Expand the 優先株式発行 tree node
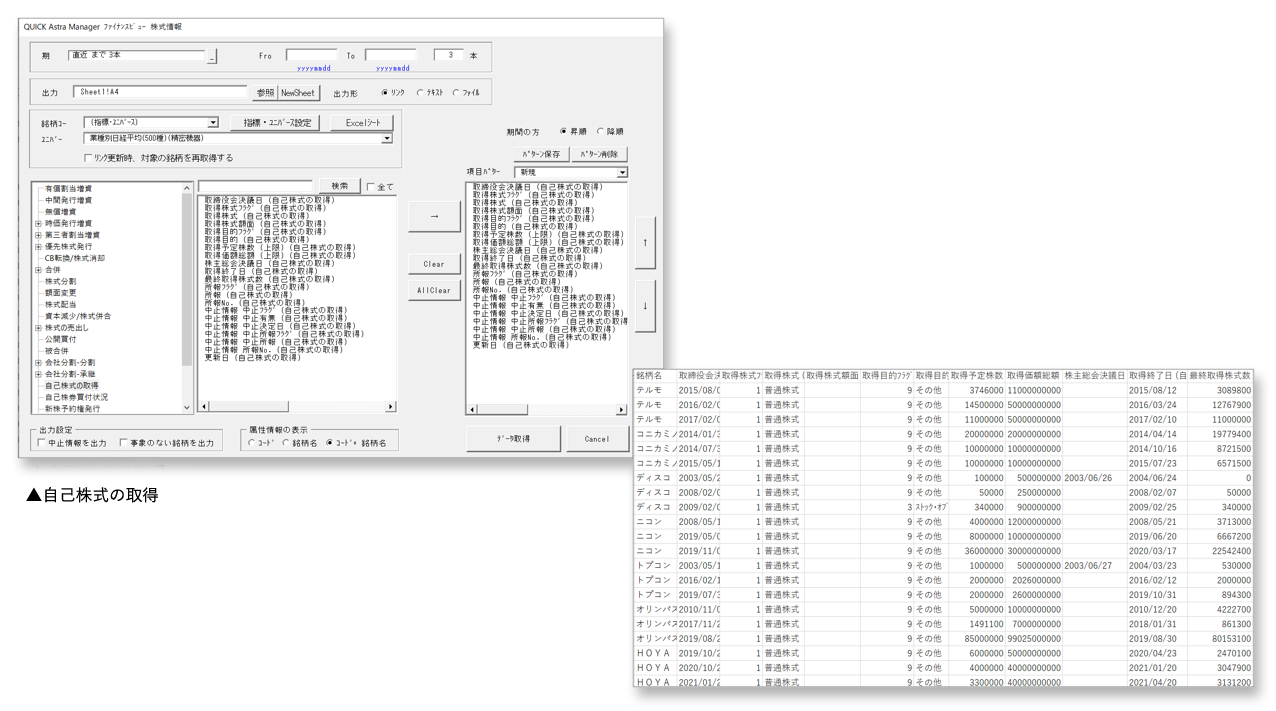 click(39, 247)
